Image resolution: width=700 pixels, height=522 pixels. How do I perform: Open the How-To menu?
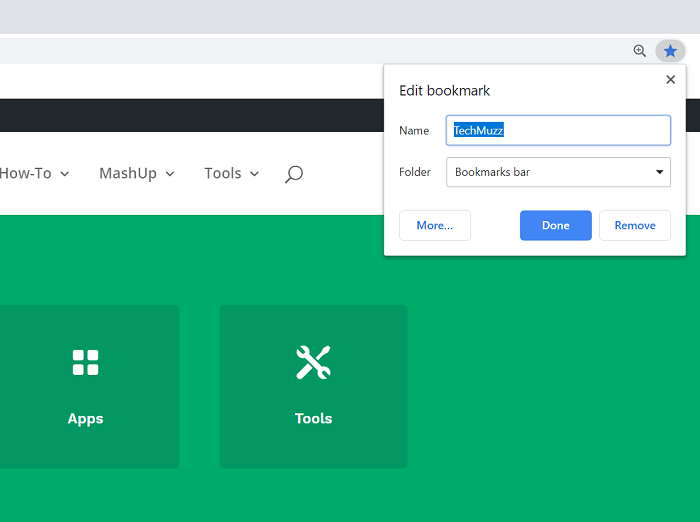tap(34, 173)
